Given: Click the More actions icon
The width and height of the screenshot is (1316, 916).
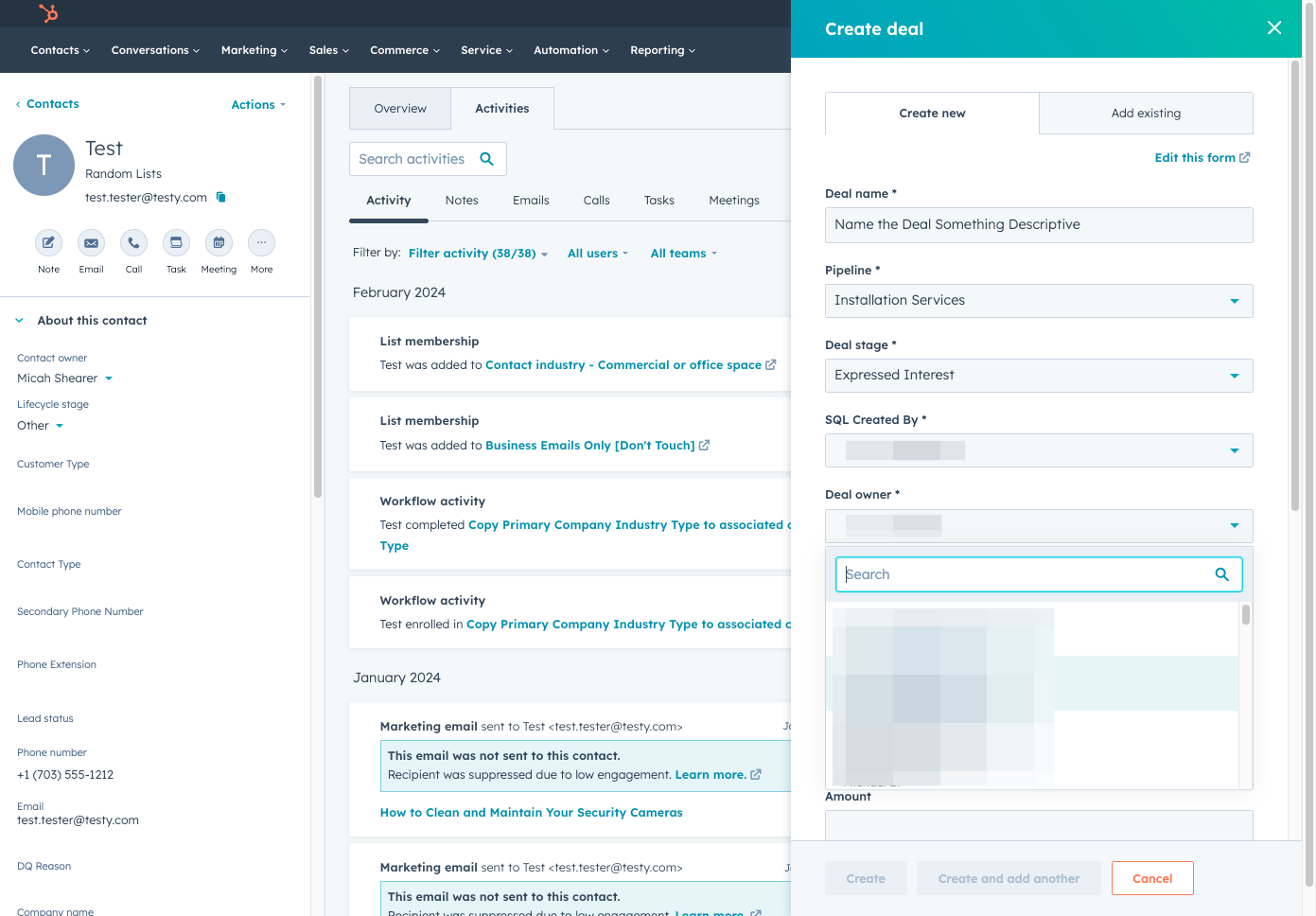Looking at the screenshot, I should (261, 243).
